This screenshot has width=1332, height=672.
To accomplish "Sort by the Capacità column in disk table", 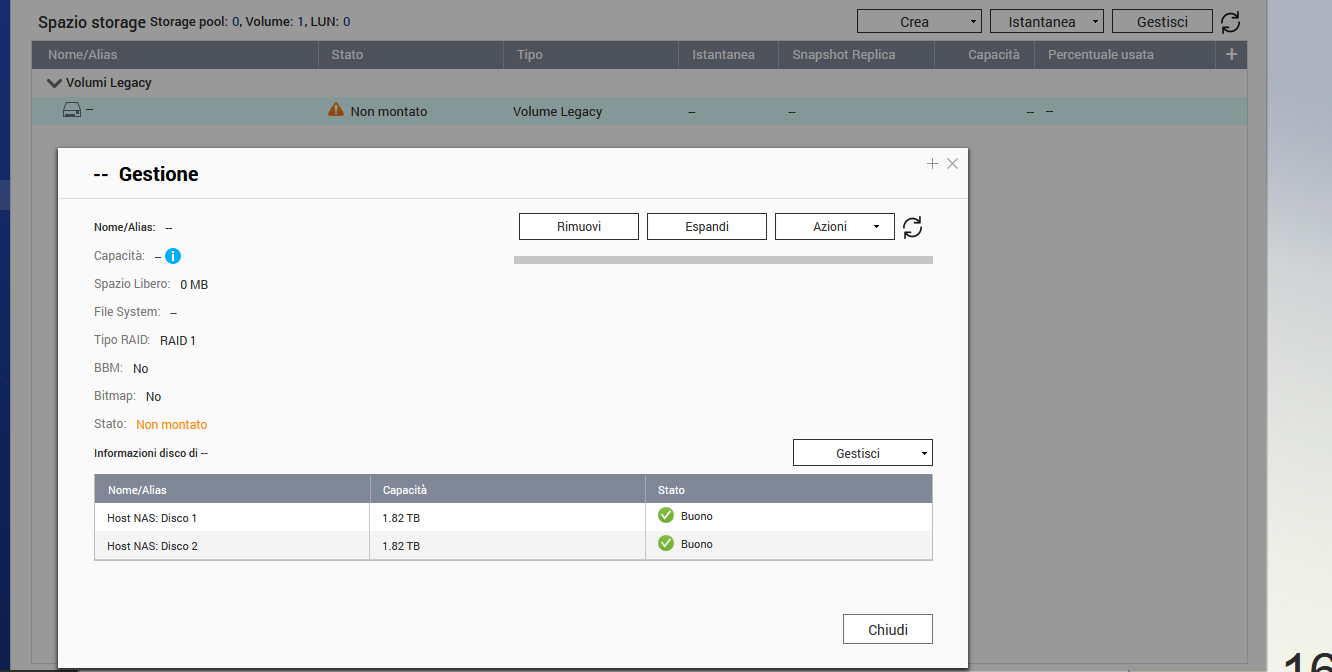I will click(x=405, y=490).
